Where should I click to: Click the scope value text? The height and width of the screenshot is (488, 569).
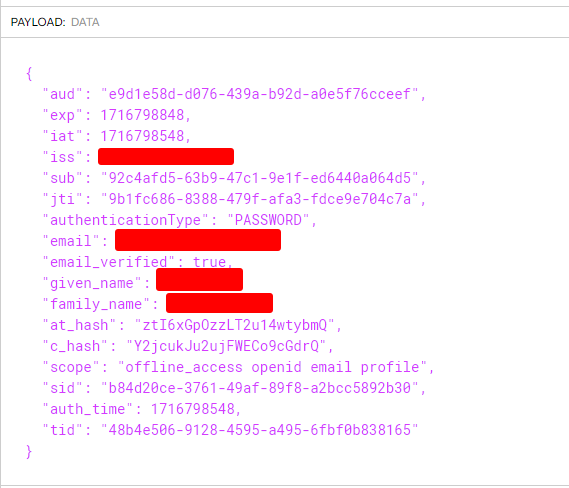[x=272, y=367]
